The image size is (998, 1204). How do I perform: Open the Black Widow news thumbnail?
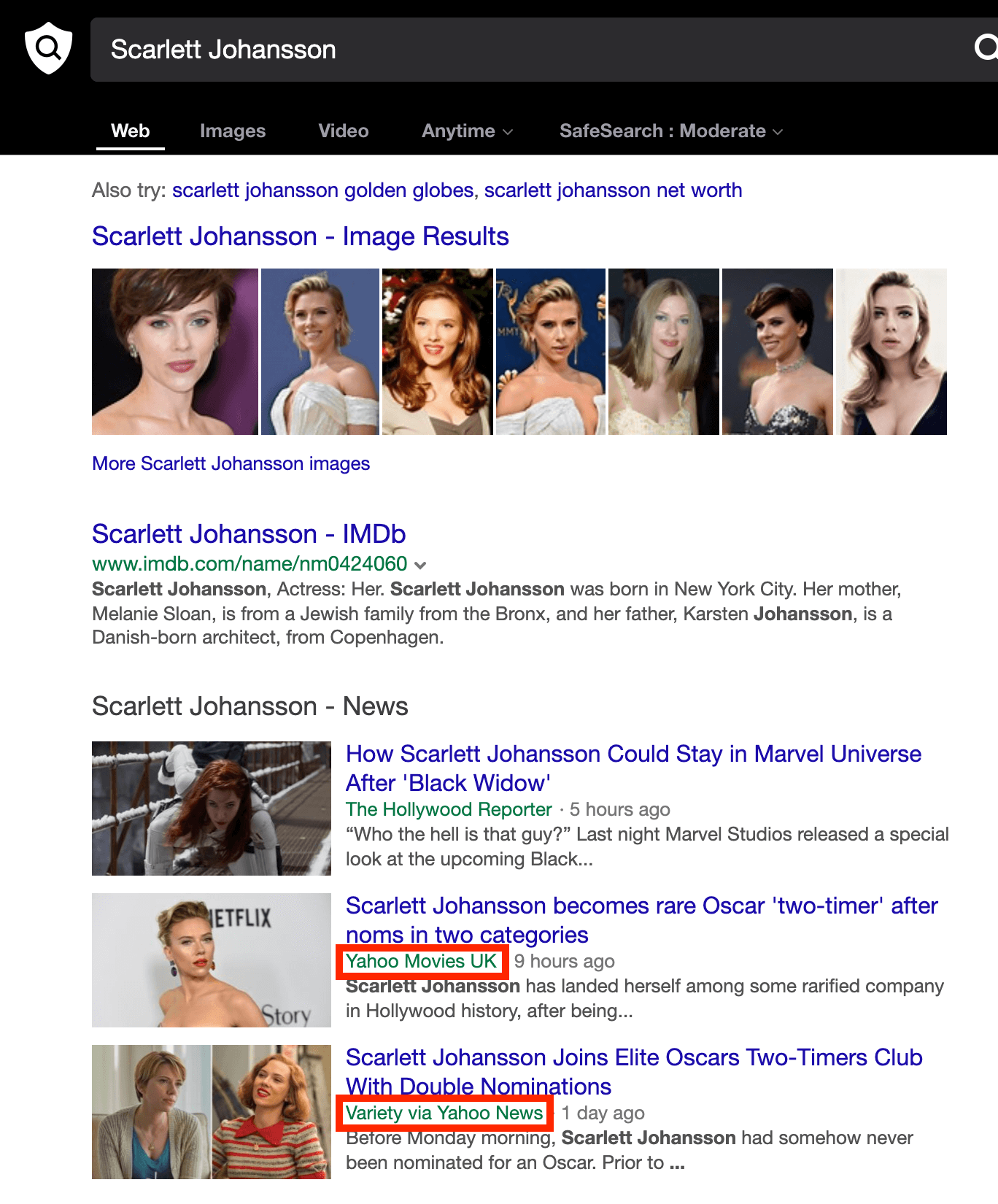212,809
